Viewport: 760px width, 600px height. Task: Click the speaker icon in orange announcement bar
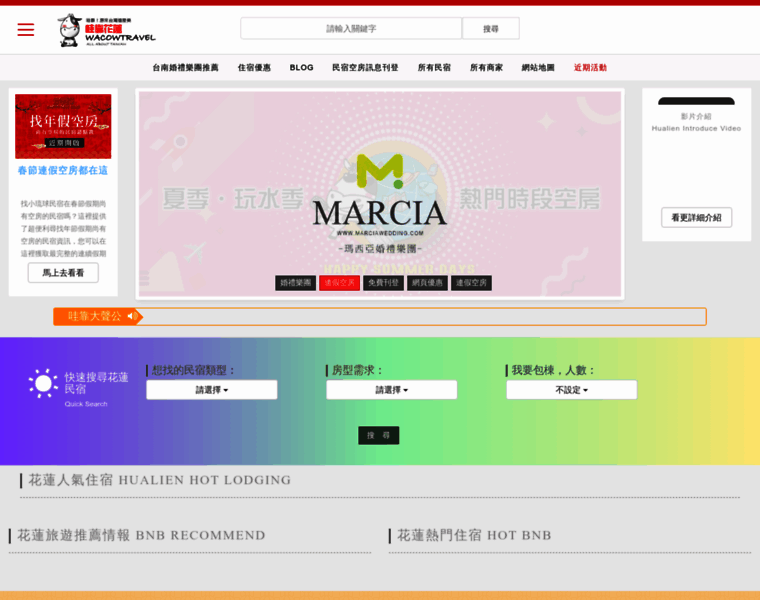pos(132,316)
